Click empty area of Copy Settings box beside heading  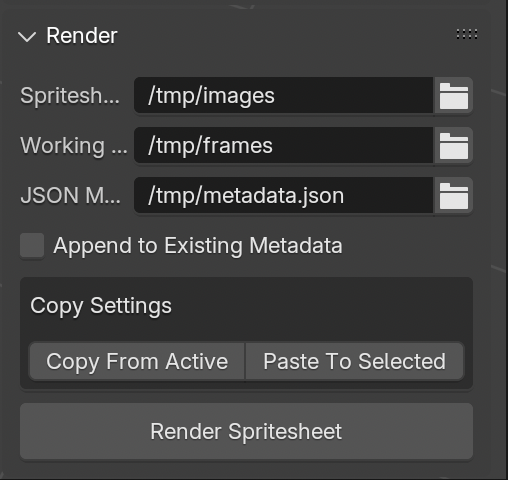320,306
